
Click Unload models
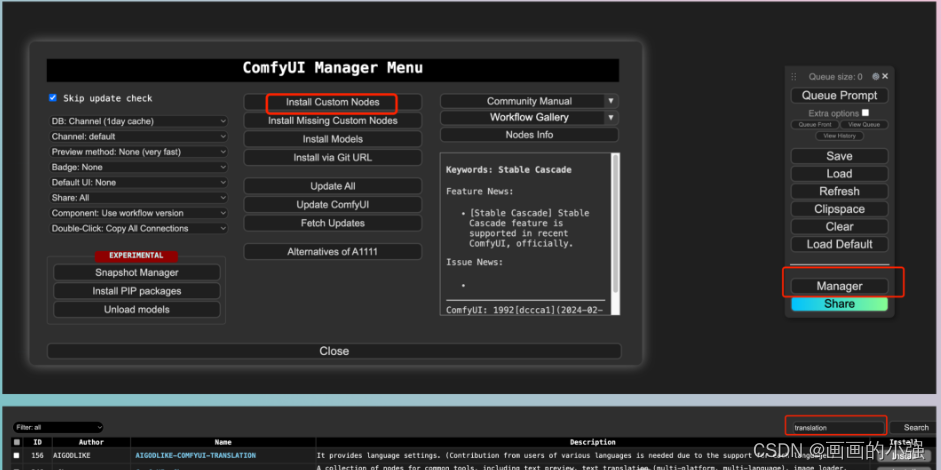point(137,310)
